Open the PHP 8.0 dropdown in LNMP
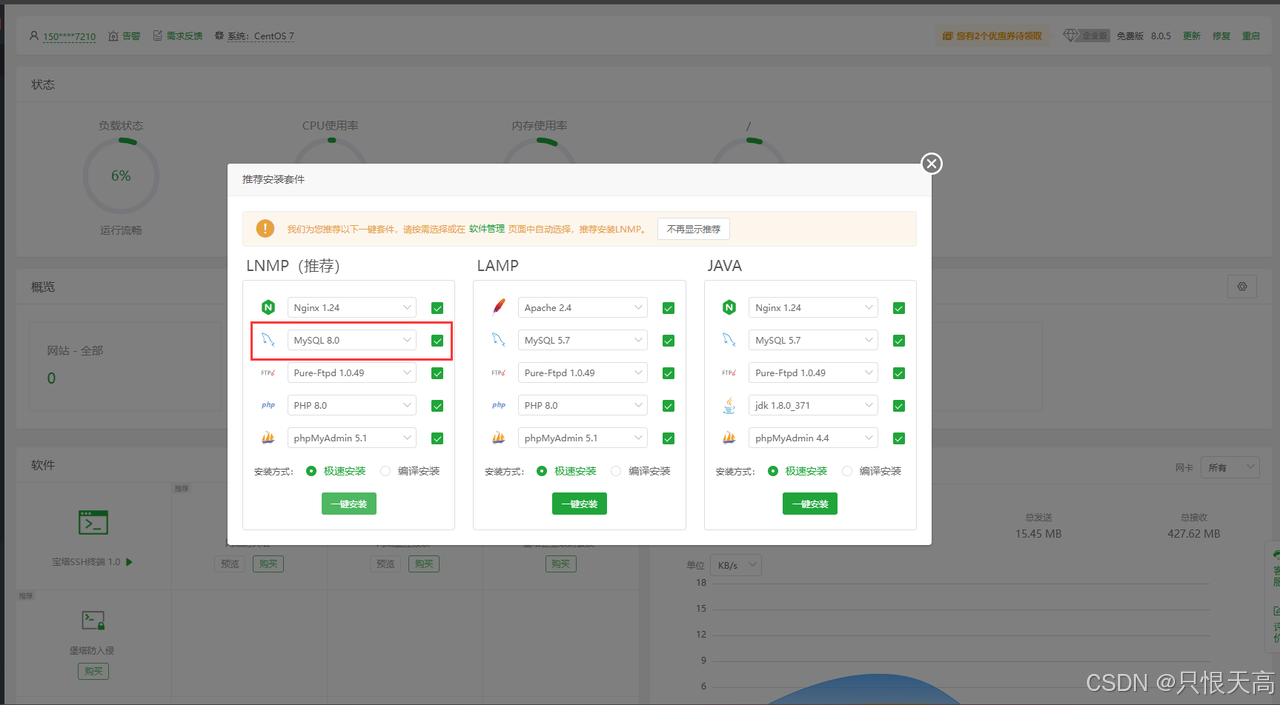Viewport: 1280px width, 705px height. 352,405
